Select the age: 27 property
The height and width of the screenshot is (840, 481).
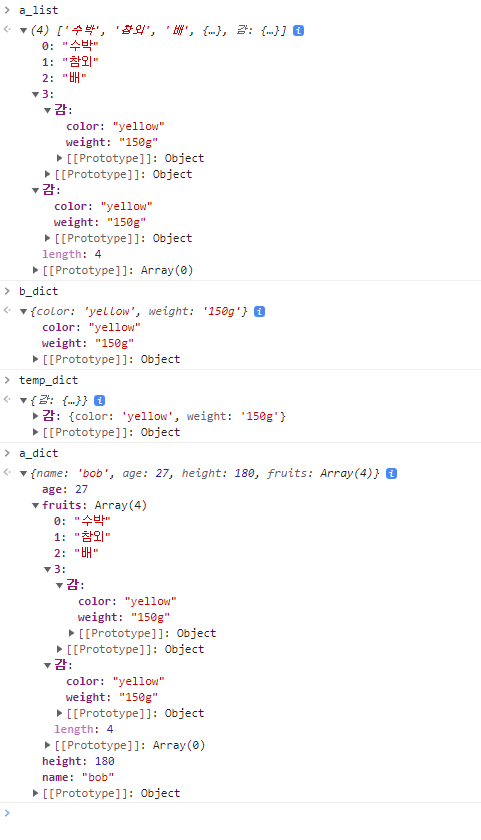(x=65, y=489)
